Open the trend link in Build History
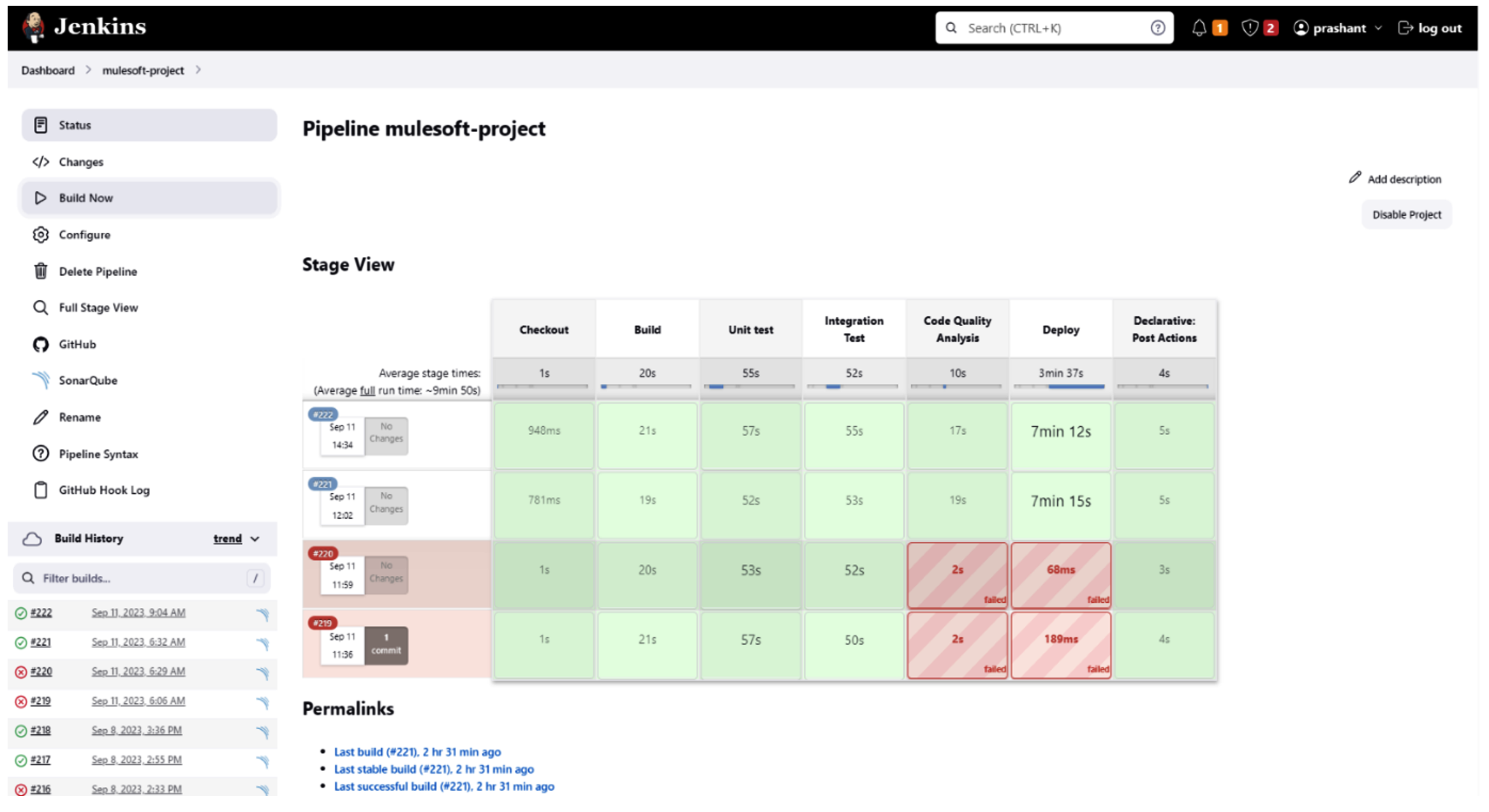This screenshot has width=1489, height=812. coord(227,539)
